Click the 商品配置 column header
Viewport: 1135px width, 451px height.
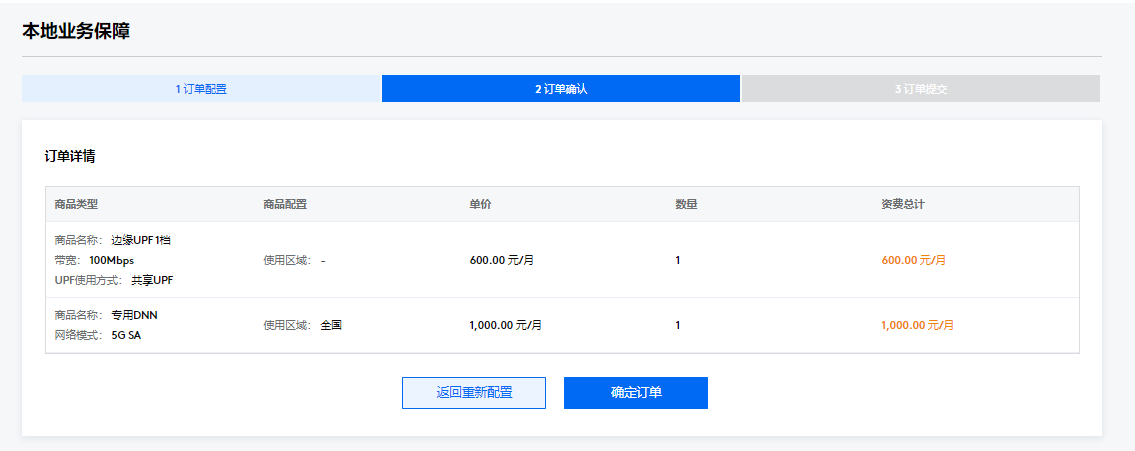(284, 204)
